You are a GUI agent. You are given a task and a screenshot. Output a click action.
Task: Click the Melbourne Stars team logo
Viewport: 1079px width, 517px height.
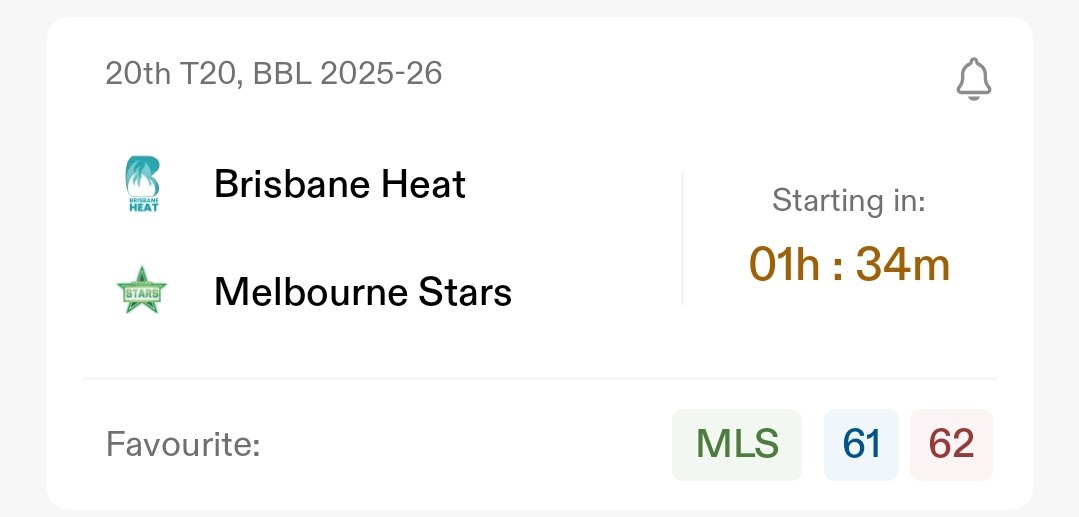point(141,292)
